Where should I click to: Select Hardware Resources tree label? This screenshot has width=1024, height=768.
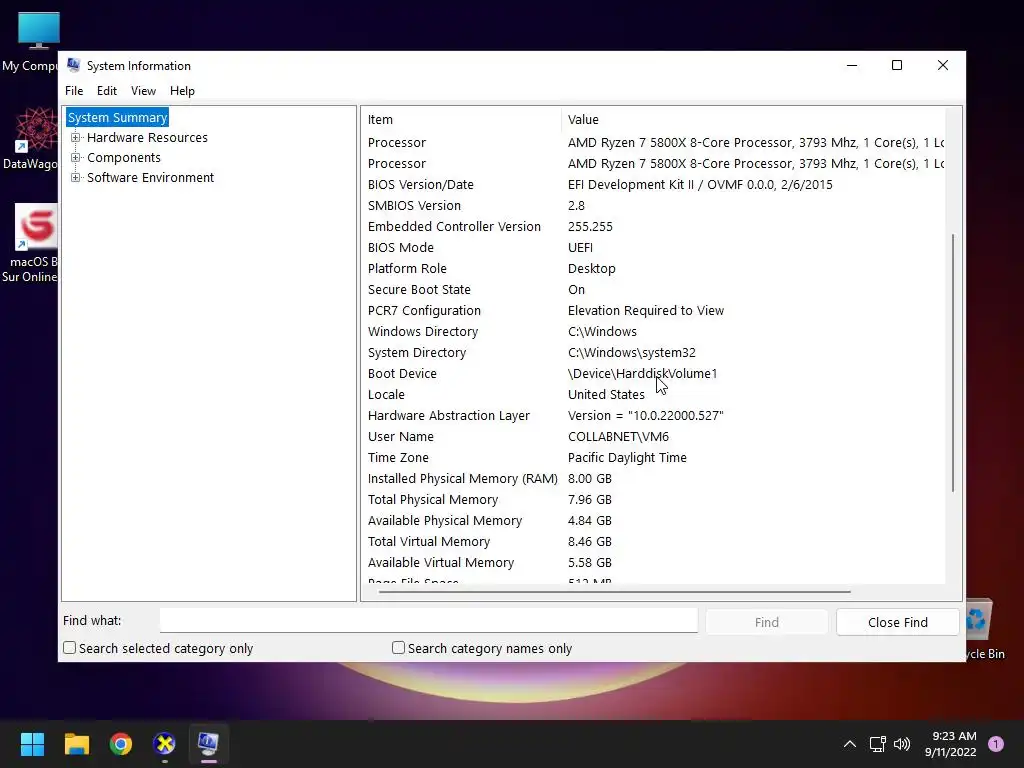[147, 137]
